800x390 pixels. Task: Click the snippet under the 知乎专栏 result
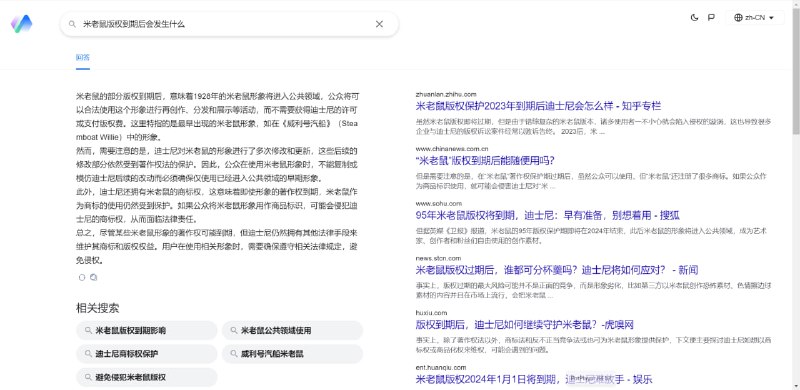pos(593,127)
